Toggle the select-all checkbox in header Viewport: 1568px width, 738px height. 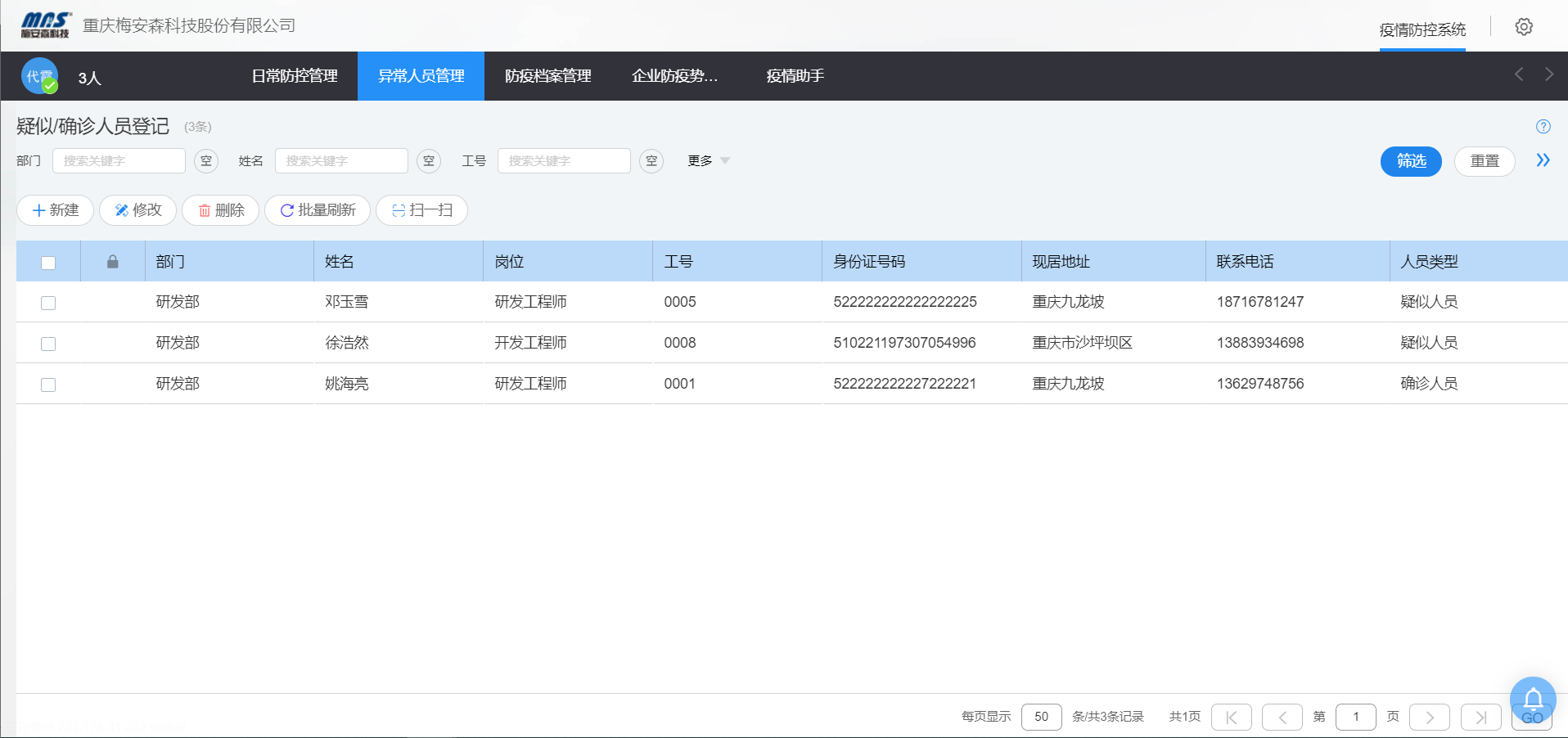pos(48,263)
